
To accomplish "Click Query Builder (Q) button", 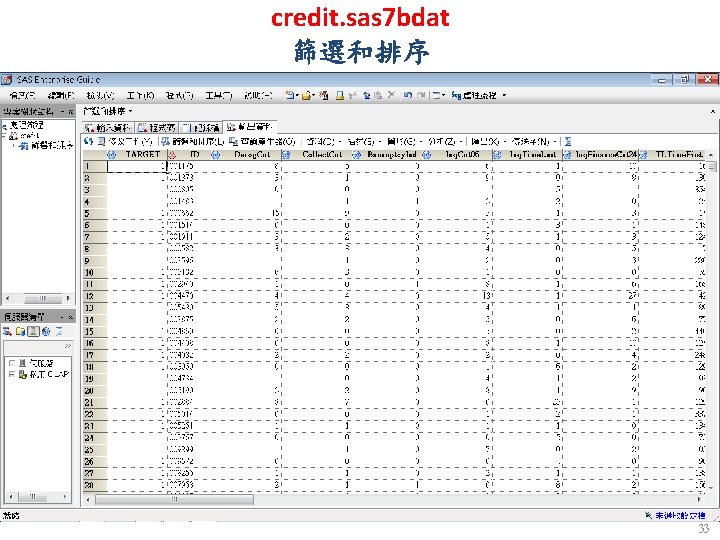I will (x=262, y=141).
